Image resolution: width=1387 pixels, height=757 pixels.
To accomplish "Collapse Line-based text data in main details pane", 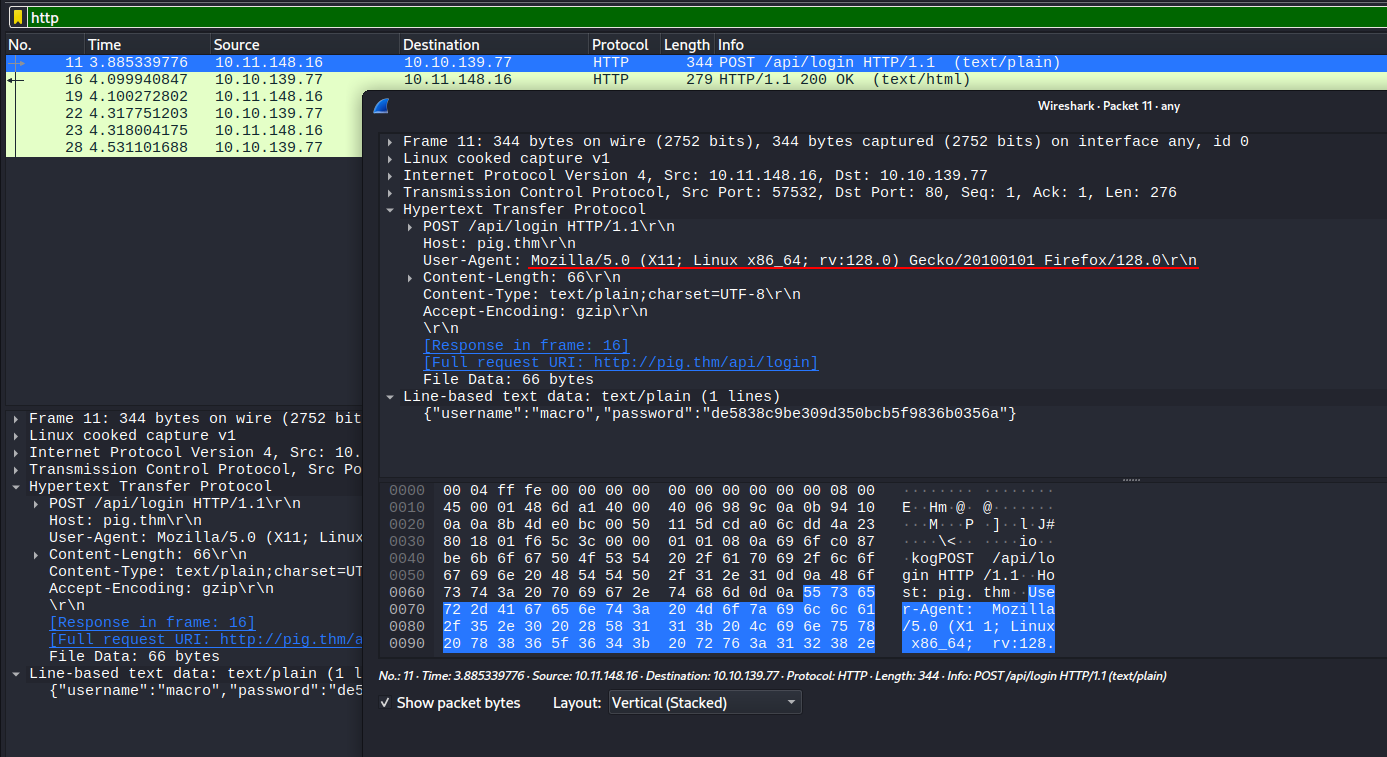I will (16, 674).
